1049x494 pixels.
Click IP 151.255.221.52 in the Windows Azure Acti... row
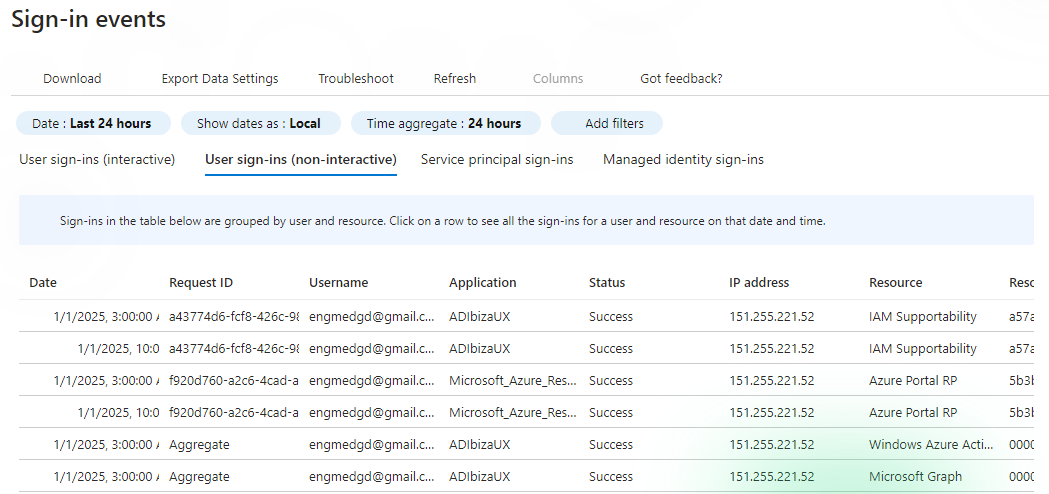tap(772, 444)
